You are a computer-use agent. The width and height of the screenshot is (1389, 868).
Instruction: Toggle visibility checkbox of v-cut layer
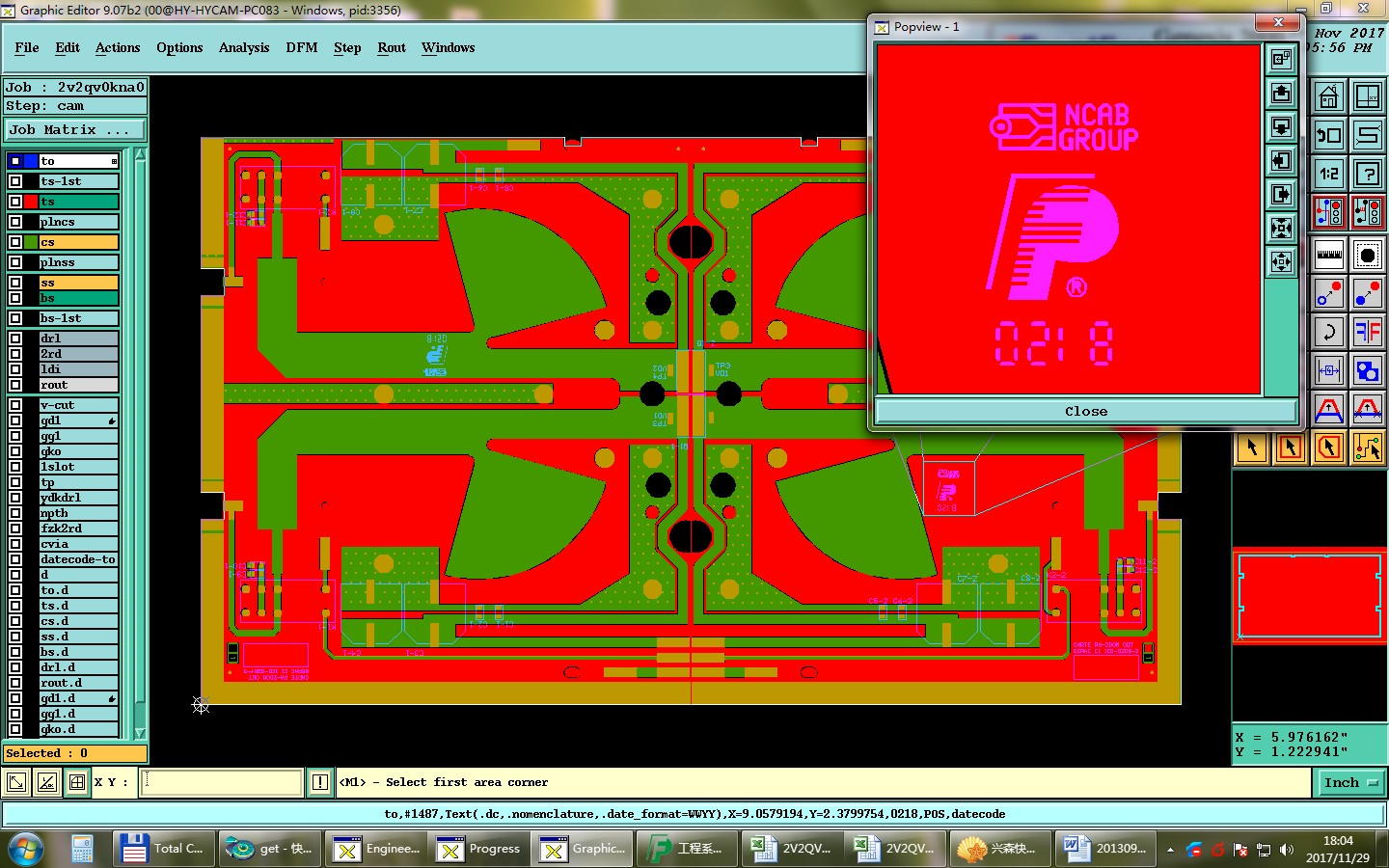(15, 405)
